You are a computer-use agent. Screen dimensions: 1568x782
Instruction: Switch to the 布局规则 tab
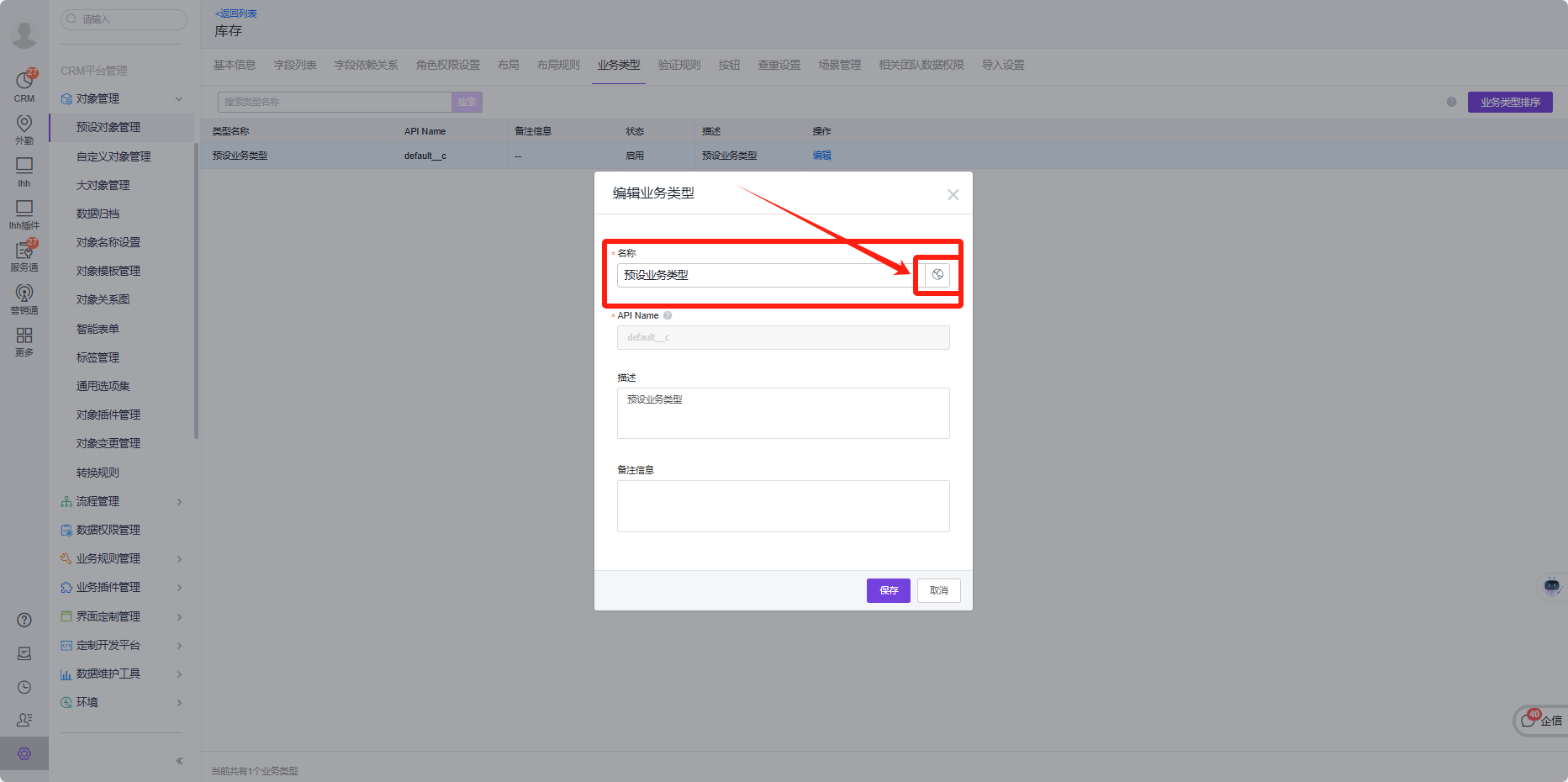pyautogui.click(x=558, y=65)
